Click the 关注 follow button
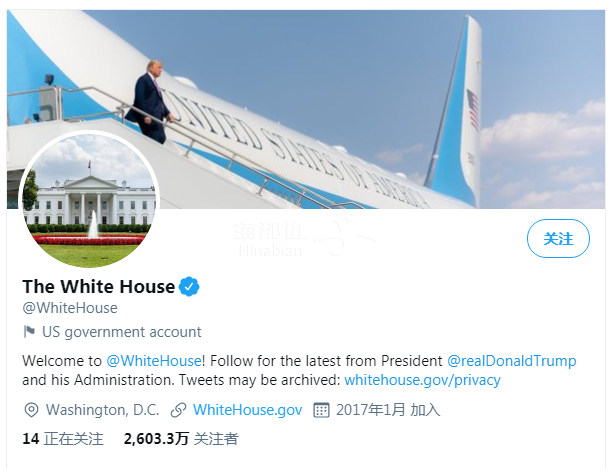 coord(558,238)
